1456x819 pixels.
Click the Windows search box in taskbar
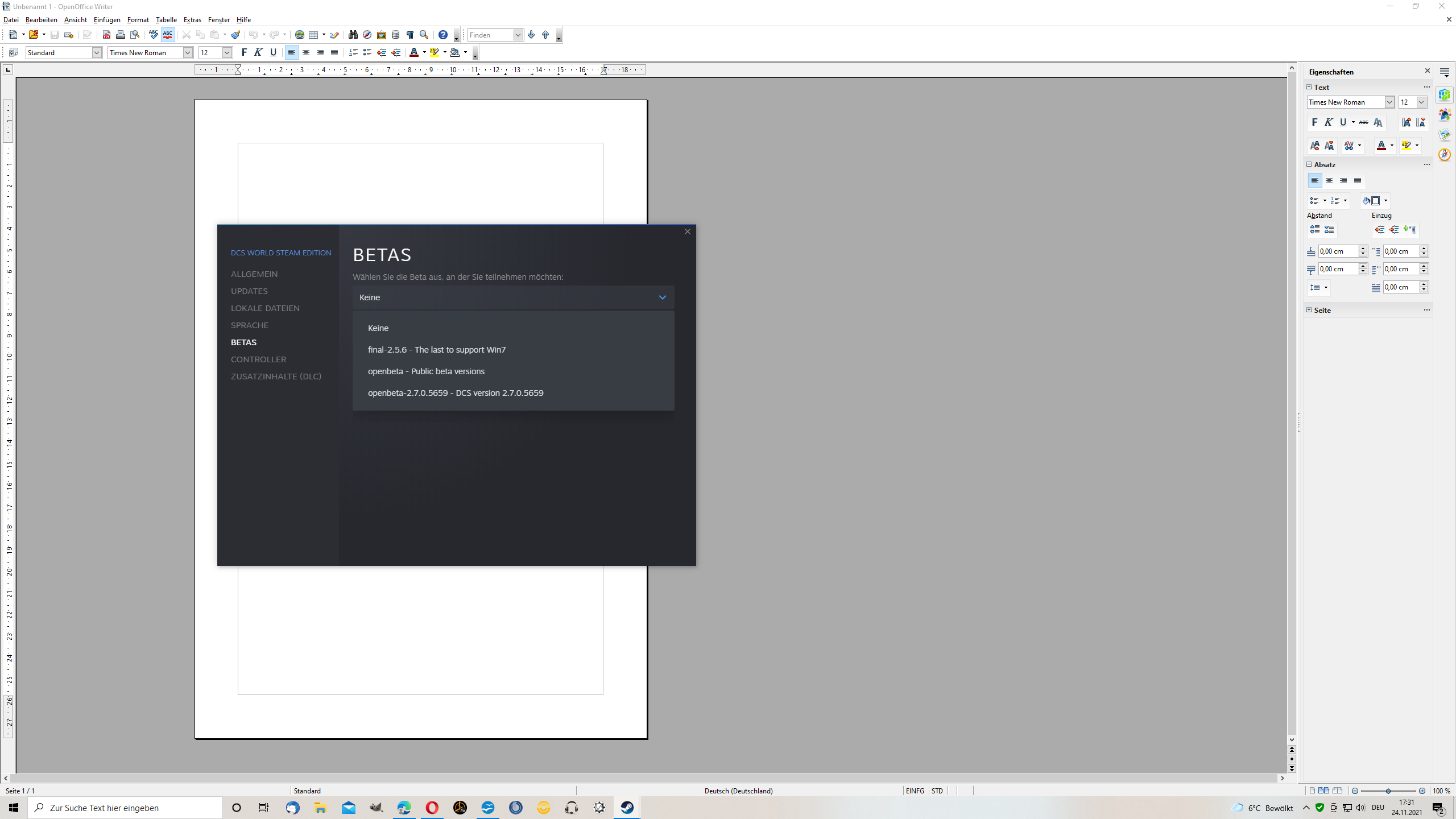[x=125, y=808]
